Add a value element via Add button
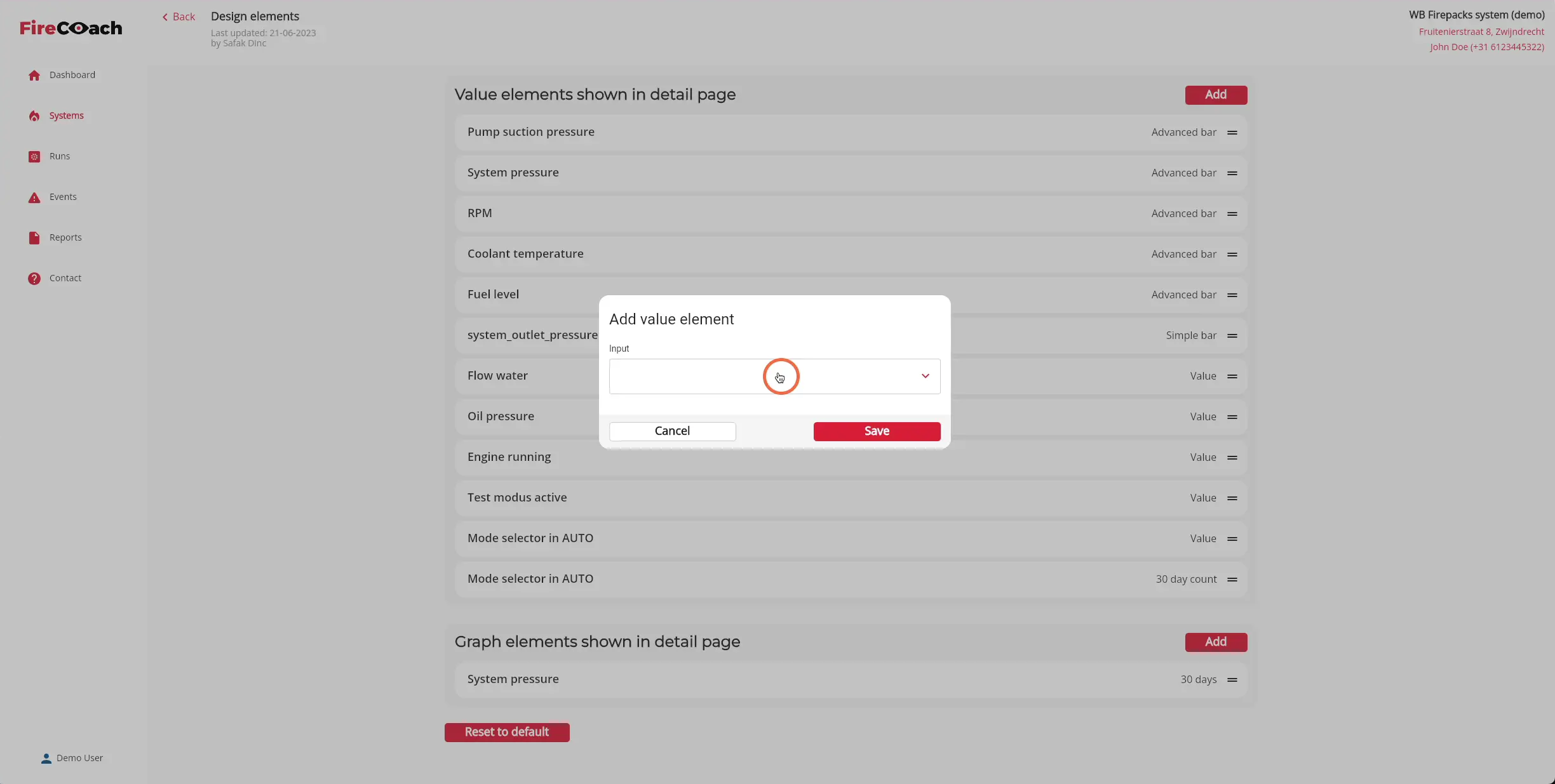 [1216, 95]
